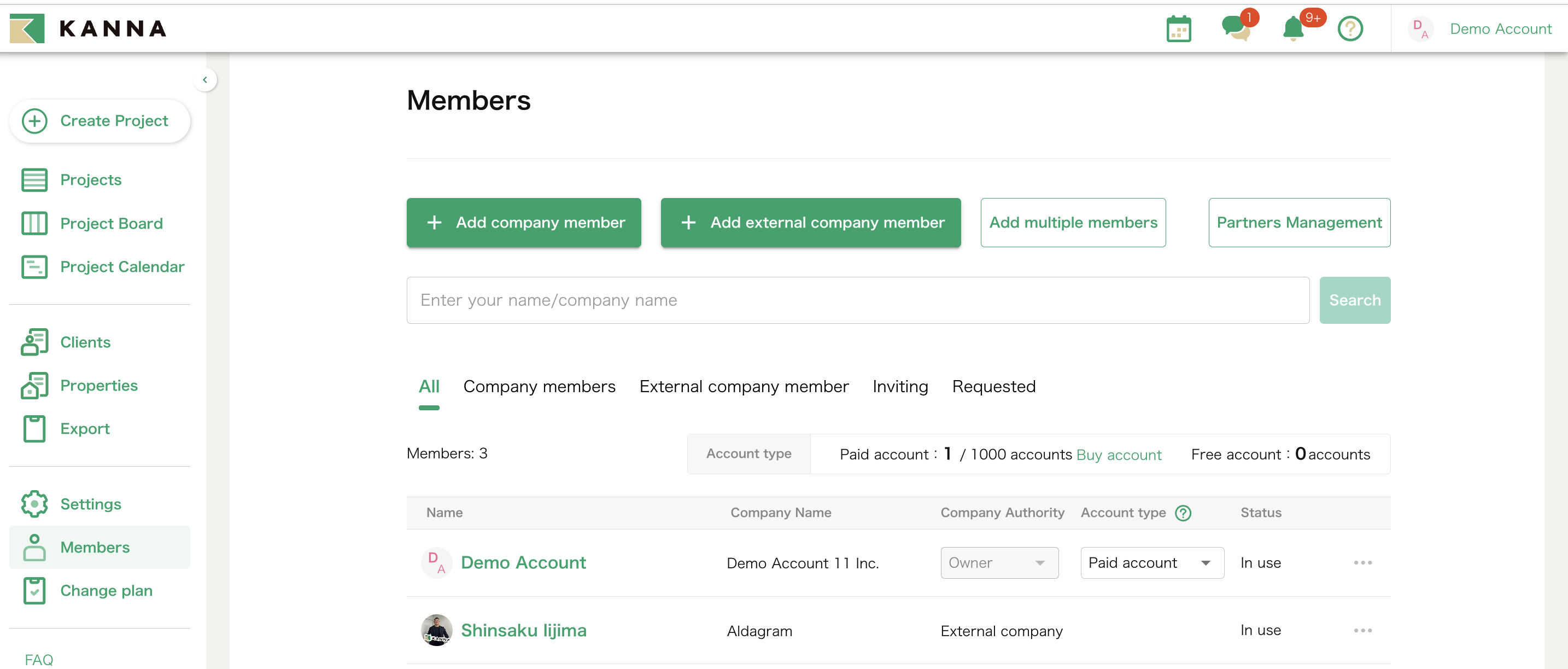
Task: Switch to the Inviting tab
Action: (x=900, y=387)
